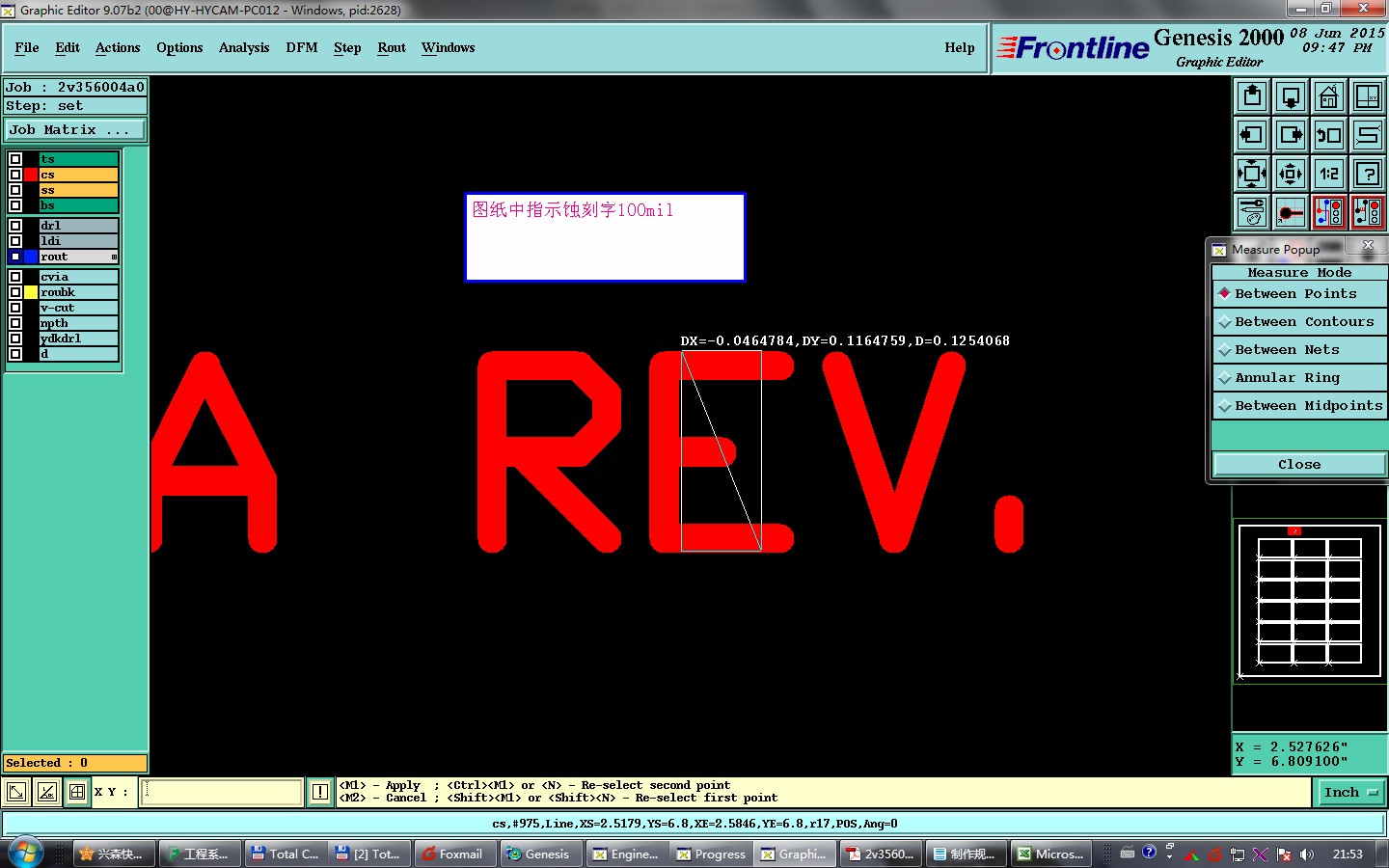Click the yellow roubk layer color swatch
Screen dimensions: 1389x868
click(31, 292)
